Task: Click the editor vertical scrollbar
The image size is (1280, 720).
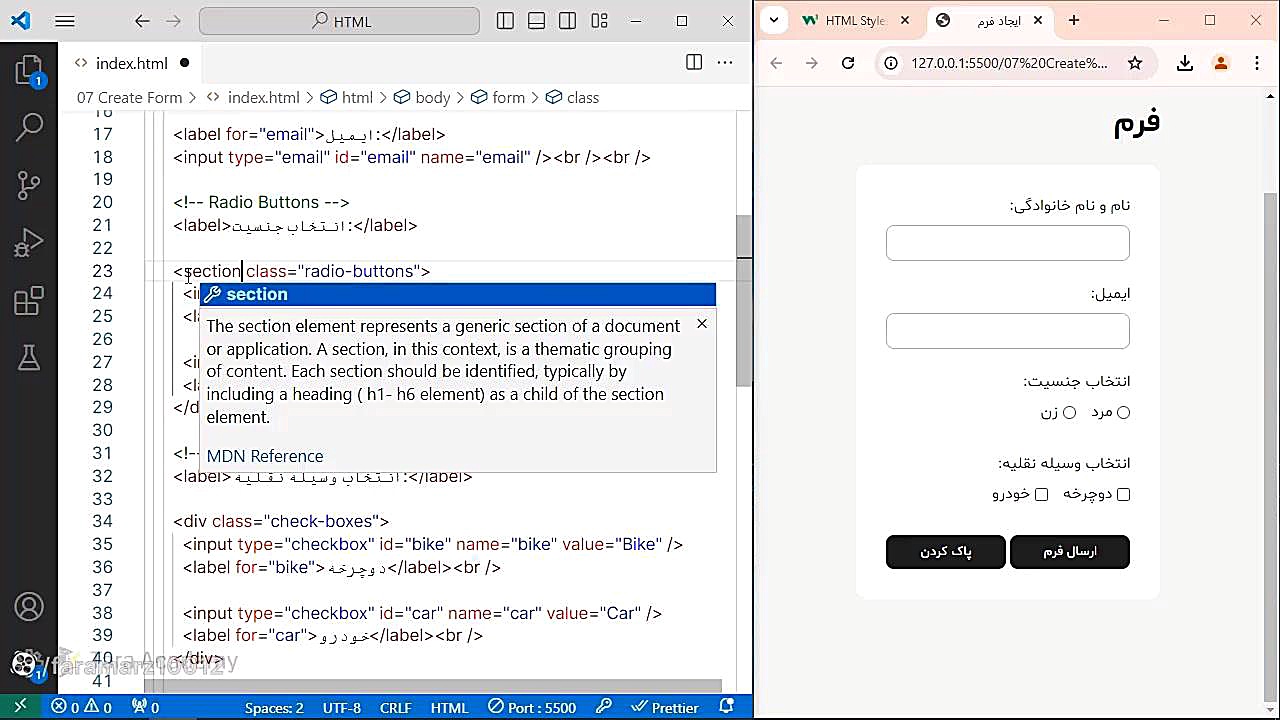Action: [x=744, y=301]
